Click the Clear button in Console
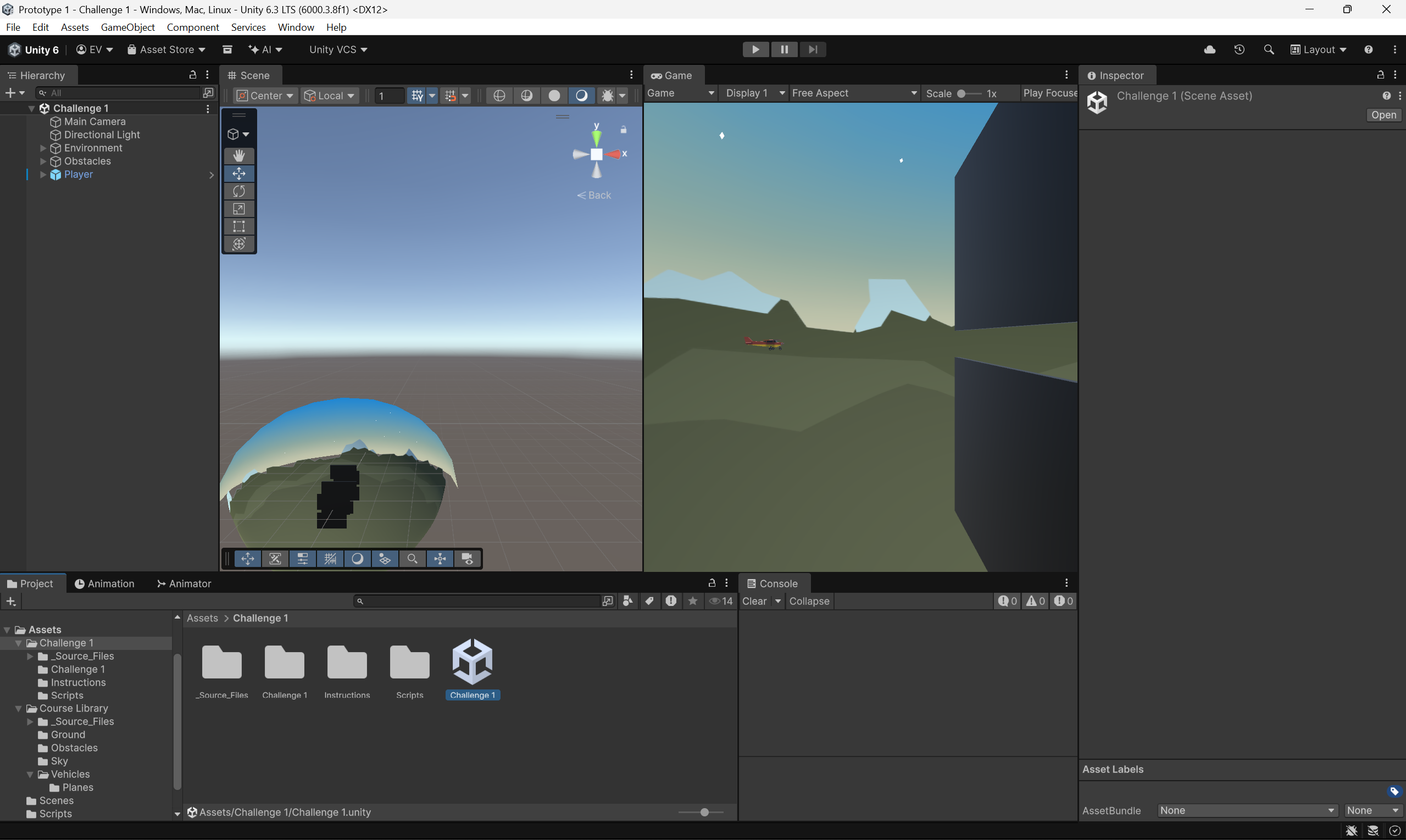Image resolution: width=1406 pixels, height=840 pixels. [x=754, y=601]
